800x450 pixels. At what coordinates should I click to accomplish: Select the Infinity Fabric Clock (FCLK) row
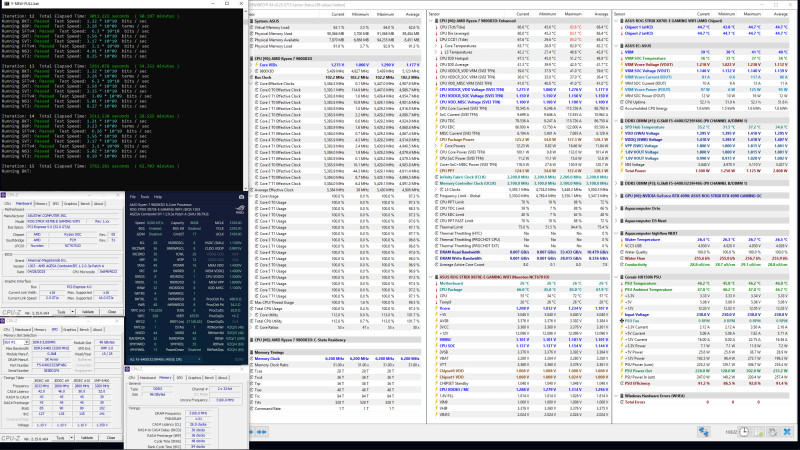pos(520,177)
